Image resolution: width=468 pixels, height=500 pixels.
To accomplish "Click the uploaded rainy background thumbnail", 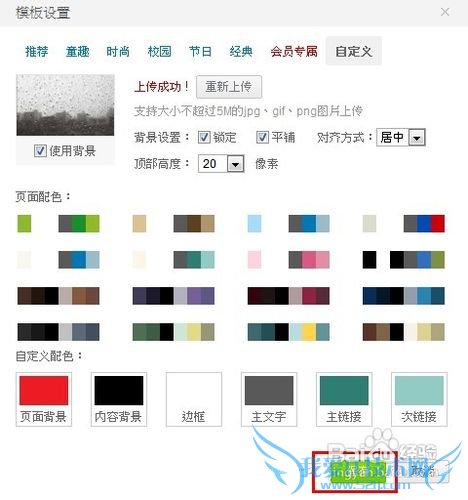I will pos(65,105).
